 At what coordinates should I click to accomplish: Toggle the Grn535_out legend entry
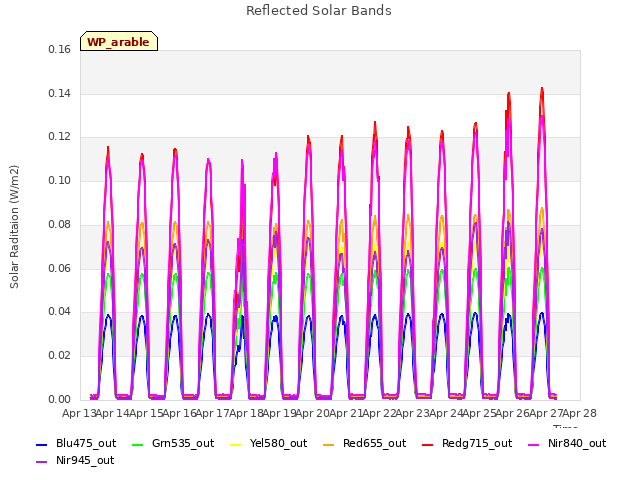point(173,443)
